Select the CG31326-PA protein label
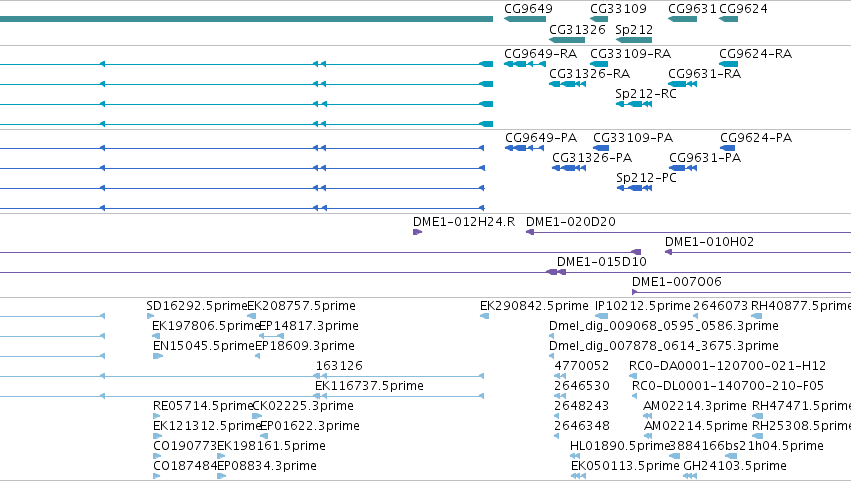 [592, 157]
